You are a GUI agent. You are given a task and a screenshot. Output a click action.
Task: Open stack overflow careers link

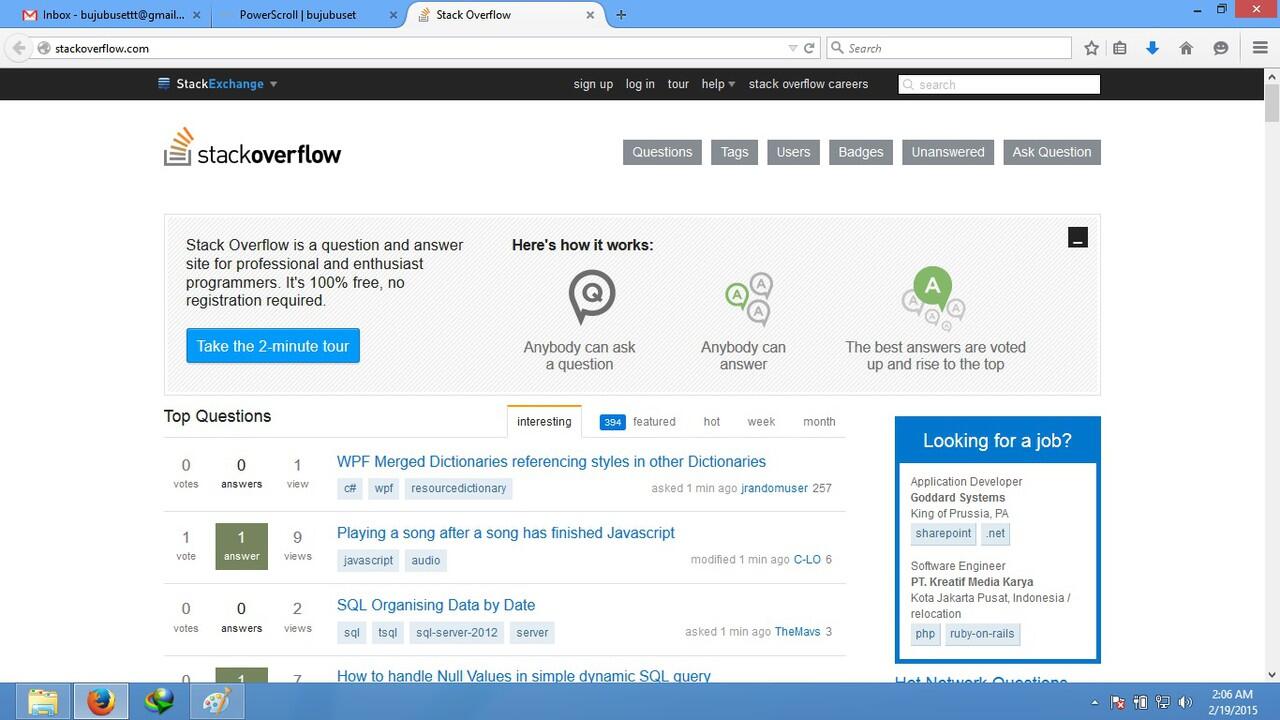click(808, 84)
